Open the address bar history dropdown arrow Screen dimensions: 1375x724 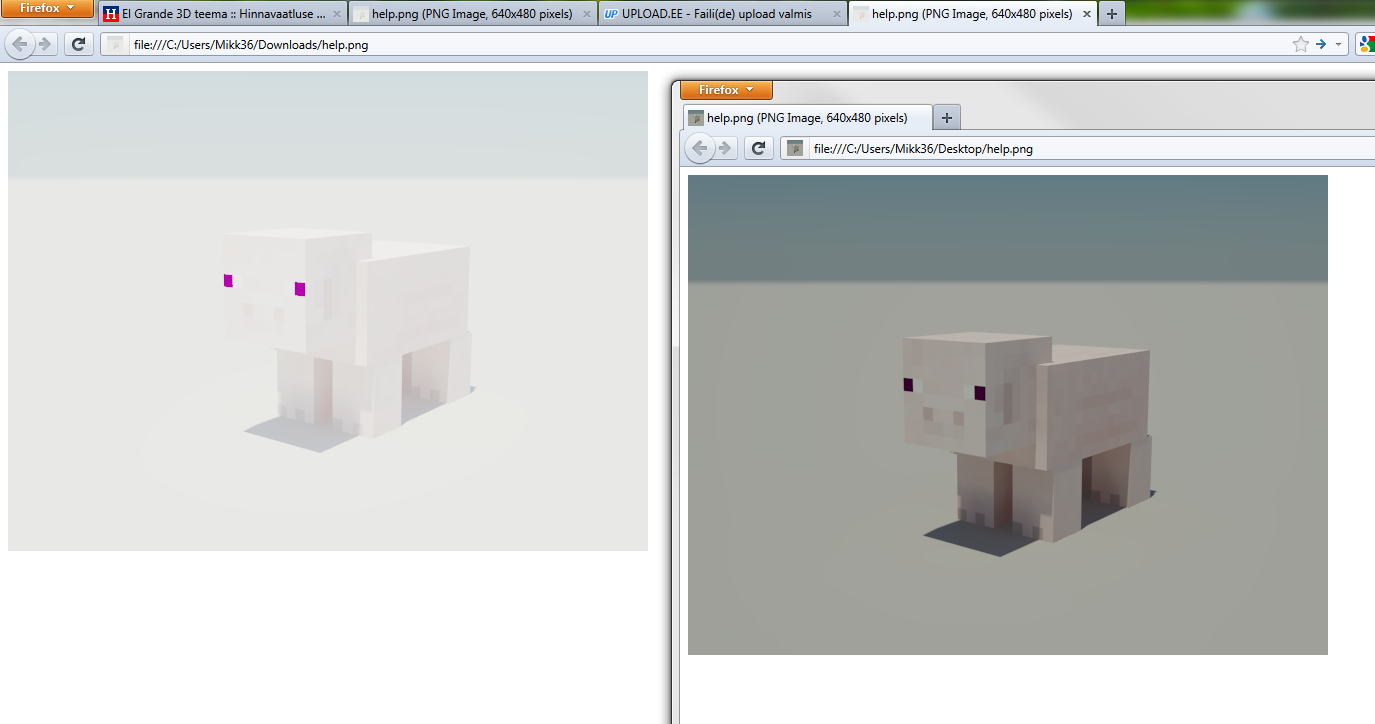point(1339,45)
